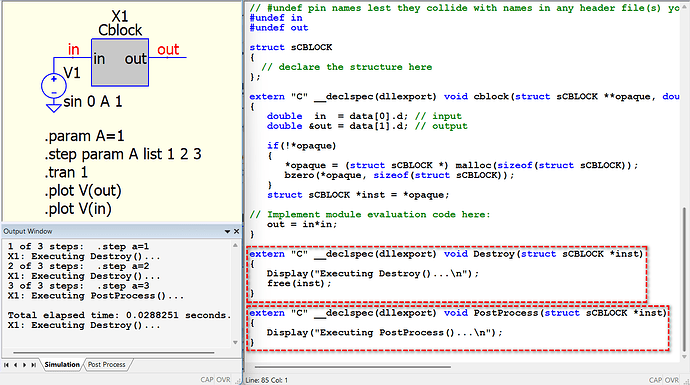This screenshot has width=690, height=385.
Task: Select the X1 Cblock component box
Action: [120, 62]
